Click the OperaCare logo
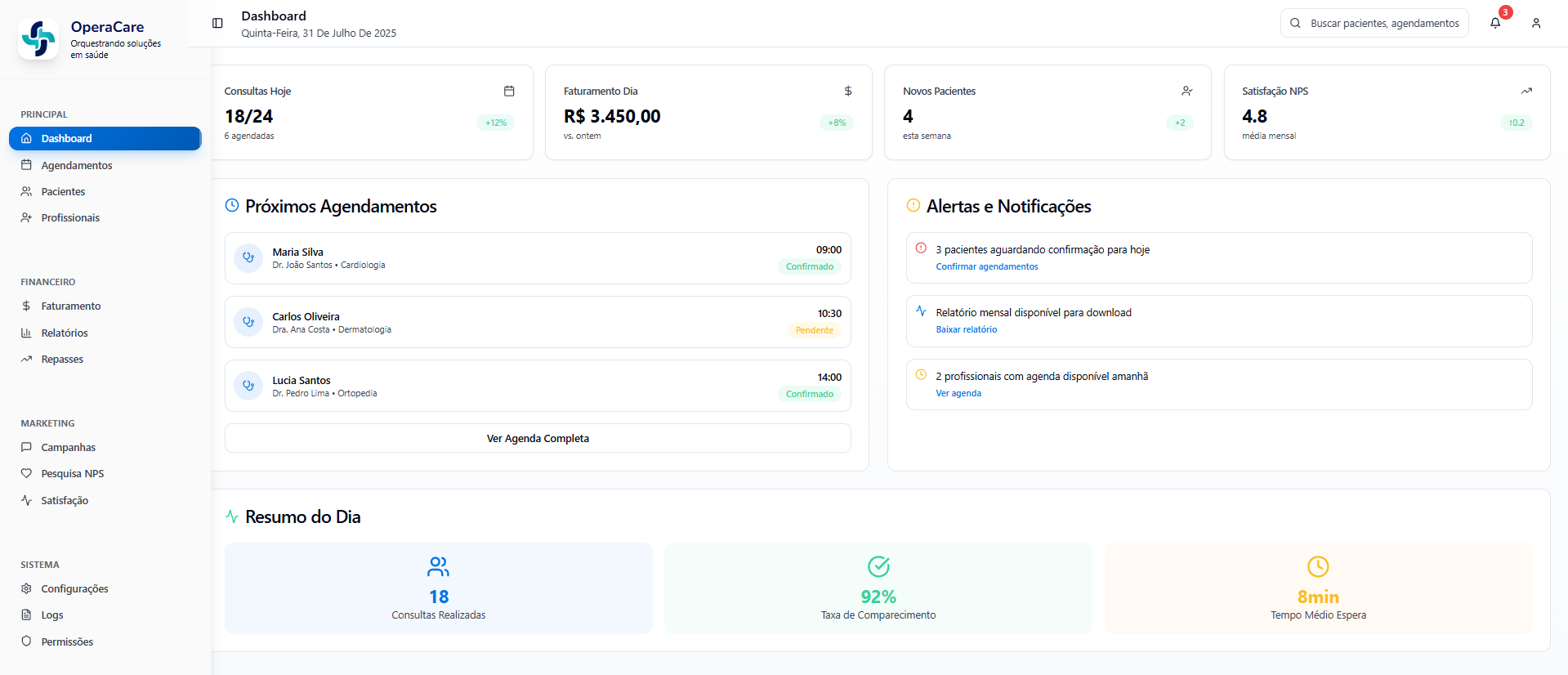 click(38, 38)
